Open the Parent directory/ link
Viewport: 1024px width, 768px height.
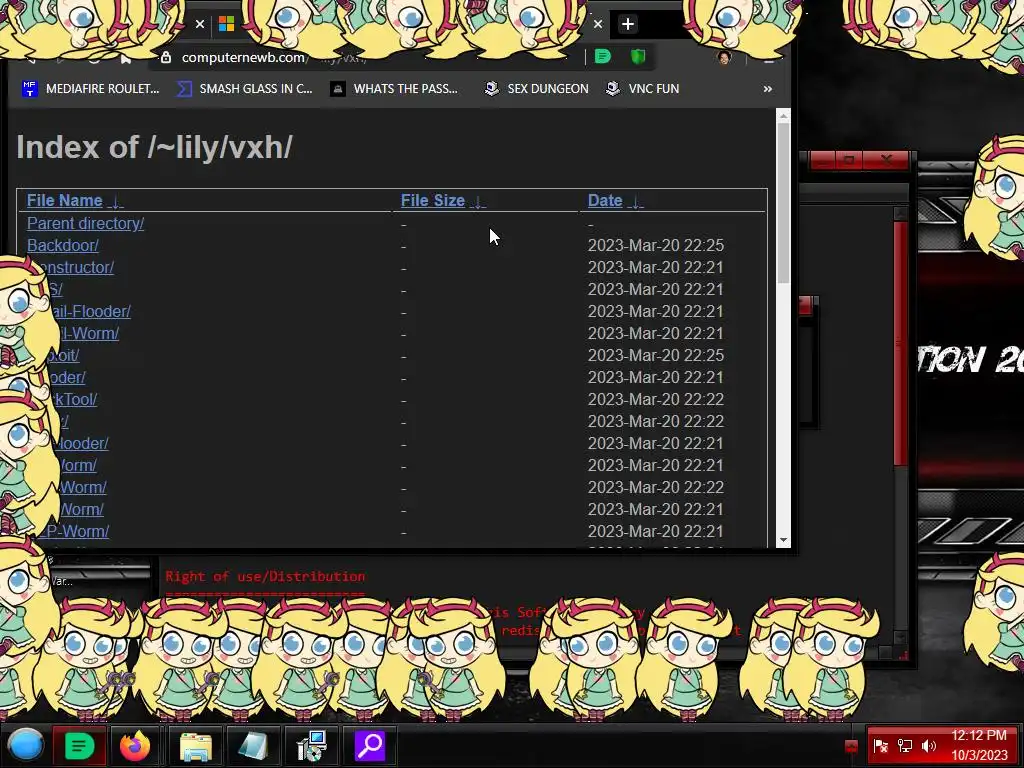pyautogui.click(x=86, y=223)
